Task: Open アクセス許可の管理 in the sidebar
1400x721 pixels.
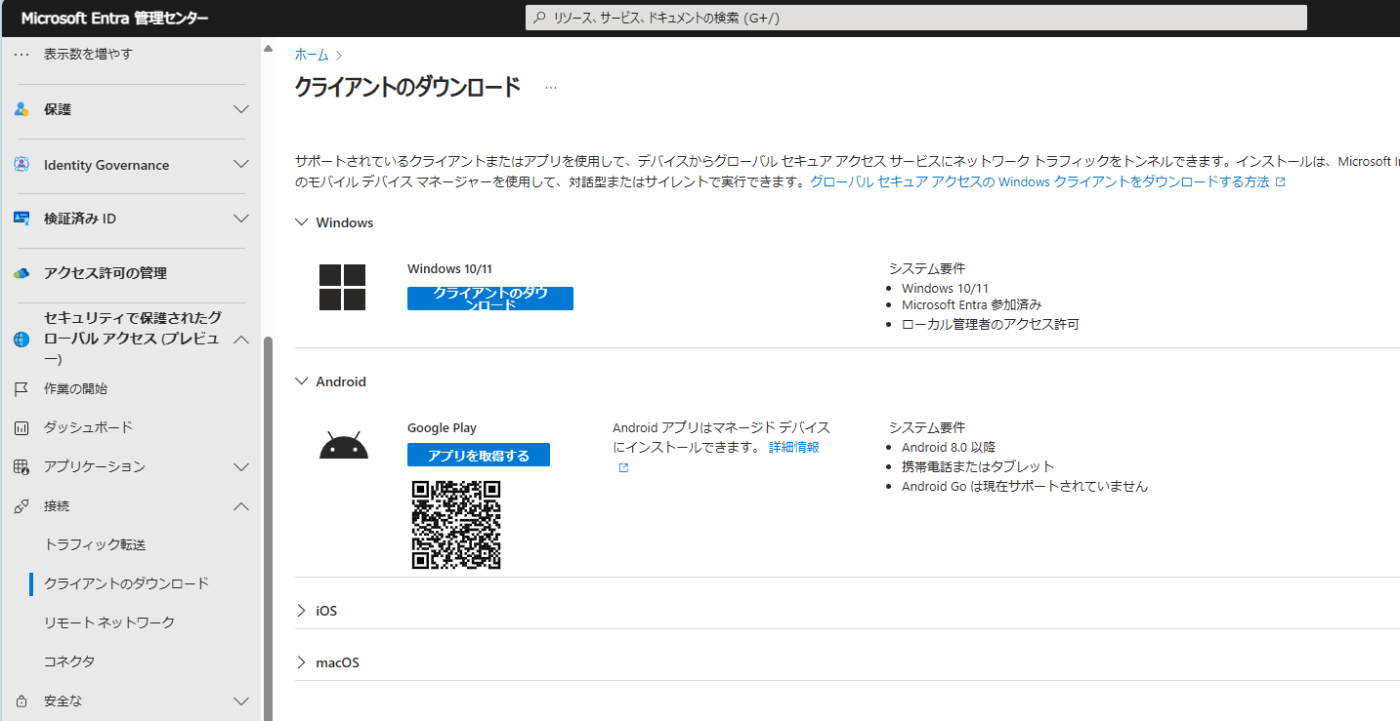Action: click(105, 273)
